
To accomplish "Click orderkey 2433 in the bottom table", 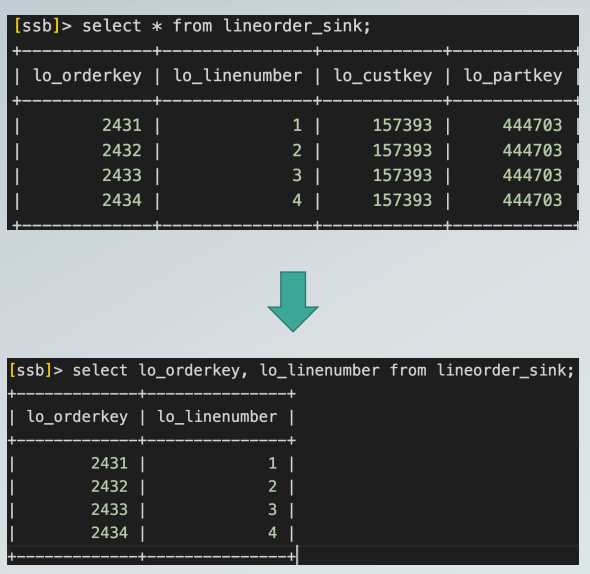I will tap(109, 509).
